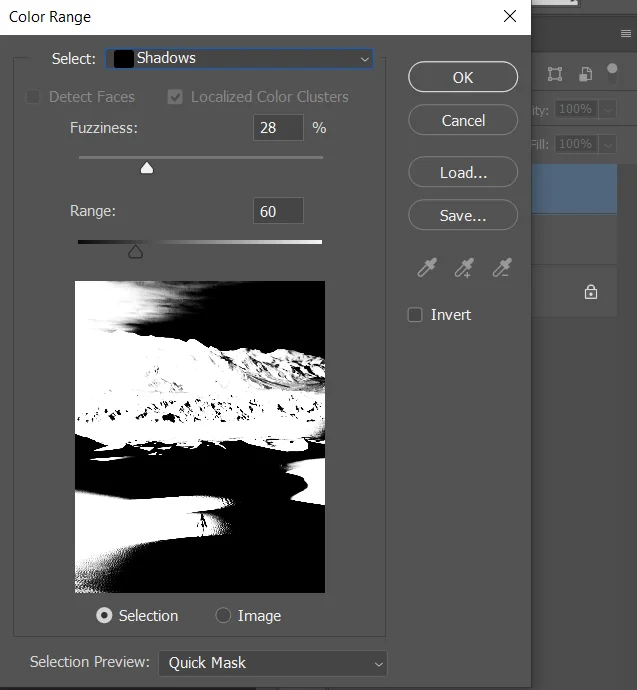Click the smart object filter icon
The image size is (637, 690).
pos(585,74)
